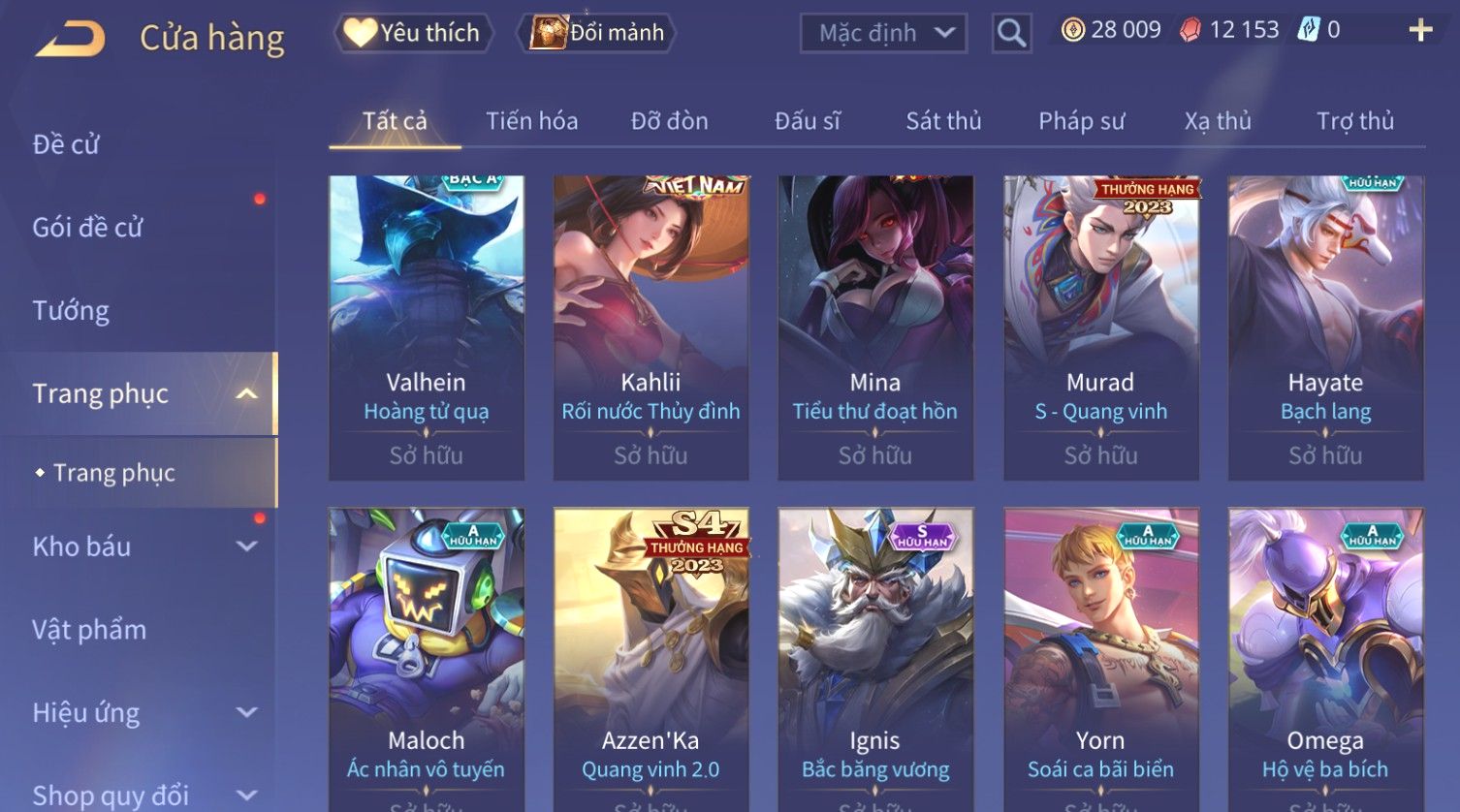Click the gold coin currency icon
This screenshot has width=1460, height=812.
pyautogui.click(x=1073, y=31)
